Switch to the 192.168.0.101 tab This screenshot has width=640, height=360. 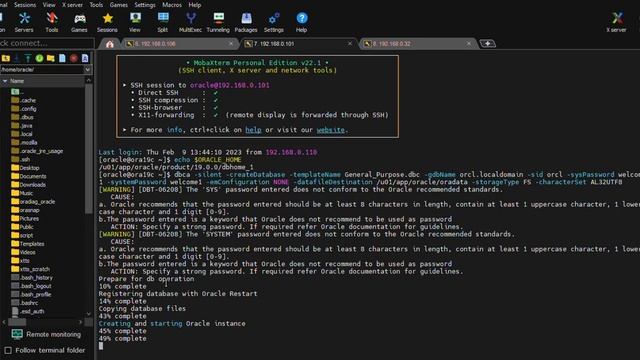298,44
